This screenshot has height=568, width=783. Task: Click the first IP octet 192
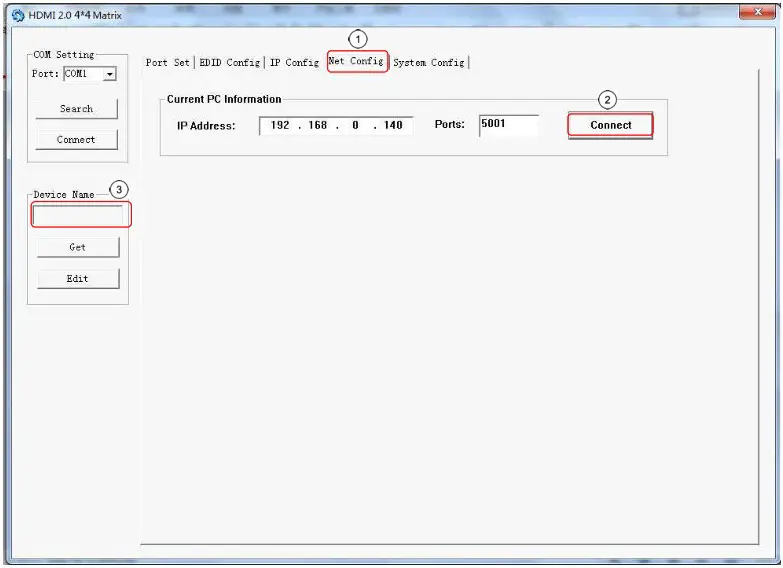[x=280, y=125]
